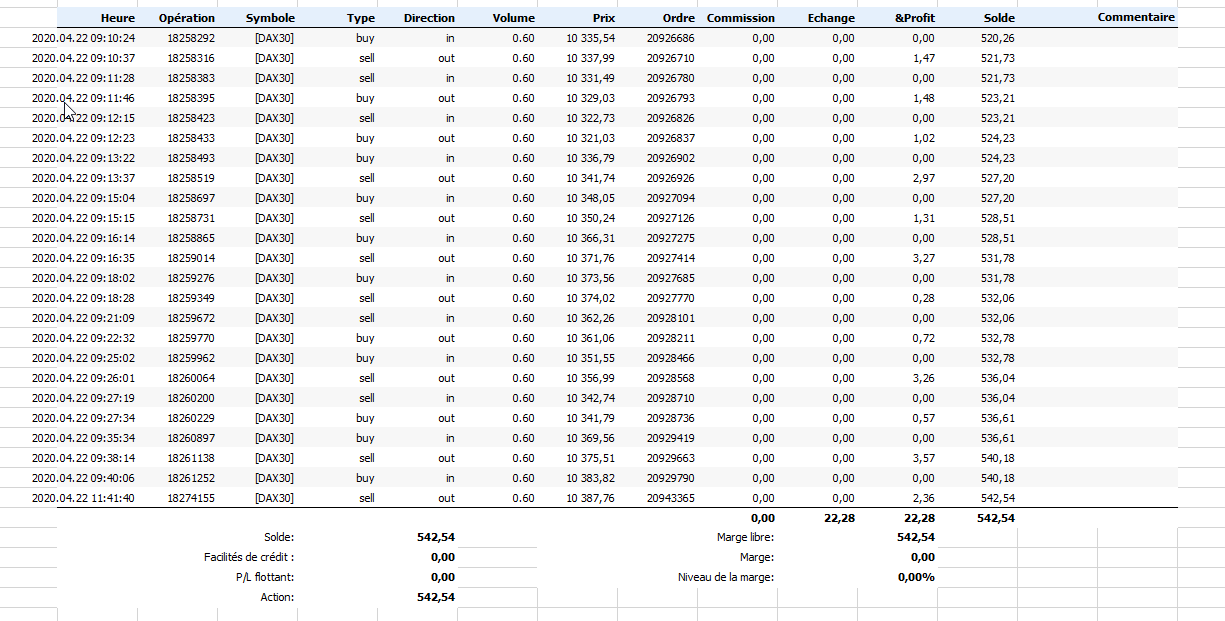Click the Echange column header
The height and width of the screenshot is (621, 1225).
[x=831, y=18]
